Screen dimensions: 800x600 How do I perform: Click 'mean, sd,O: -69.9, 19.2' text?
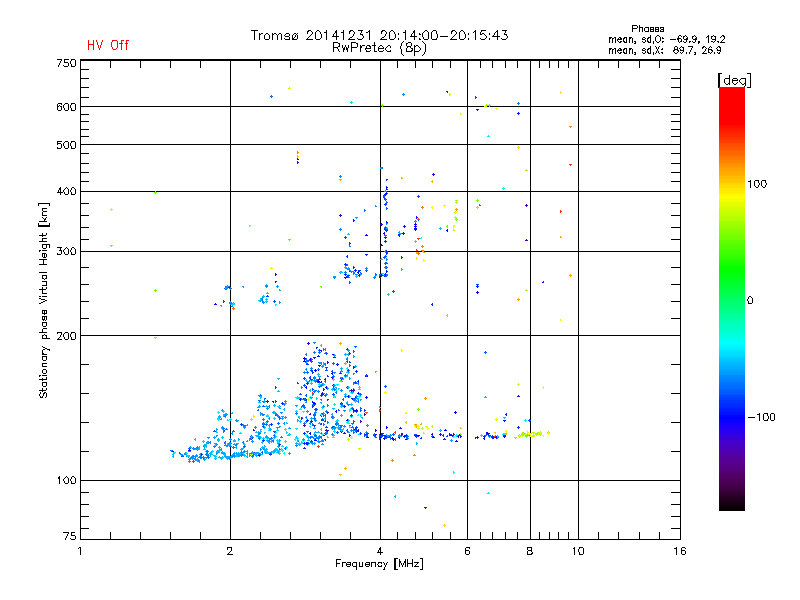(666, 39)
